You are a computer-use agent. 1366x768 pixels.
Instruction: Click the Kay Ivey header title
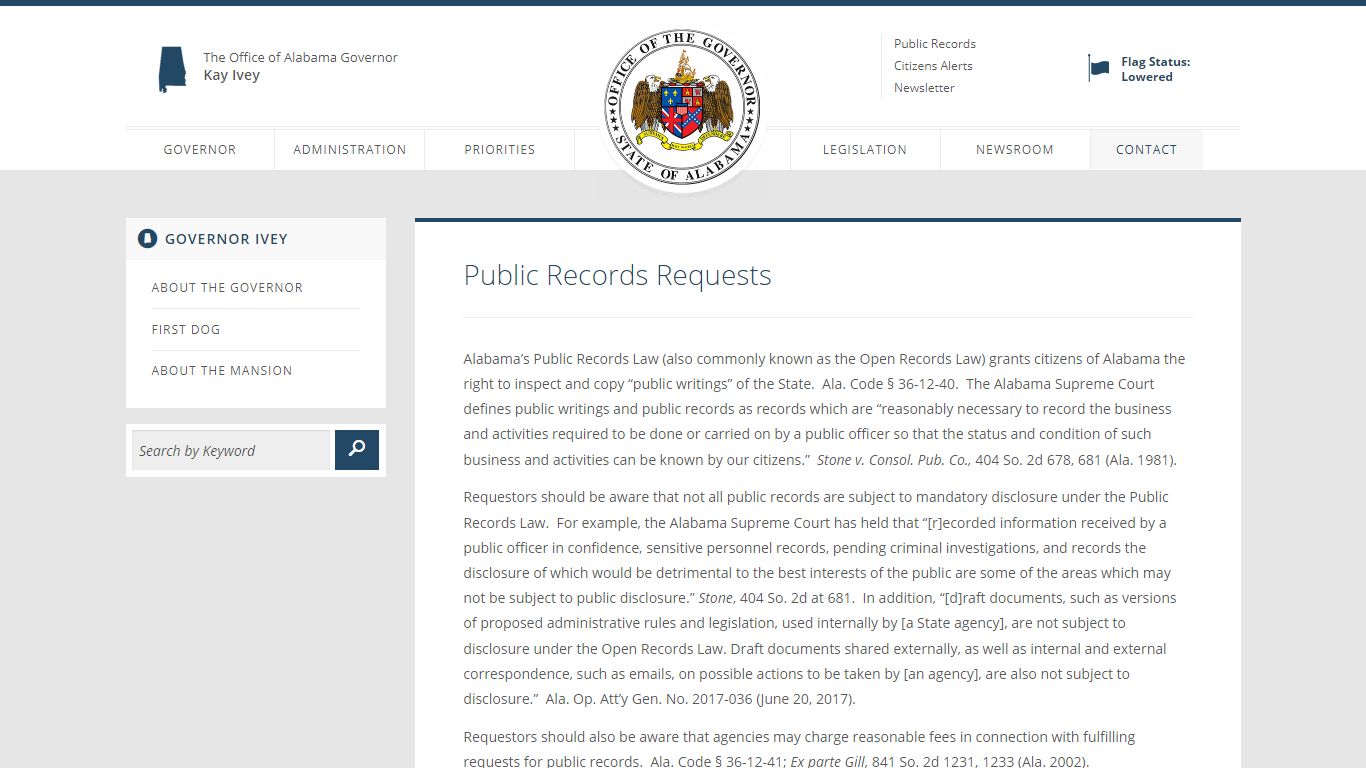tap(232, 75)
